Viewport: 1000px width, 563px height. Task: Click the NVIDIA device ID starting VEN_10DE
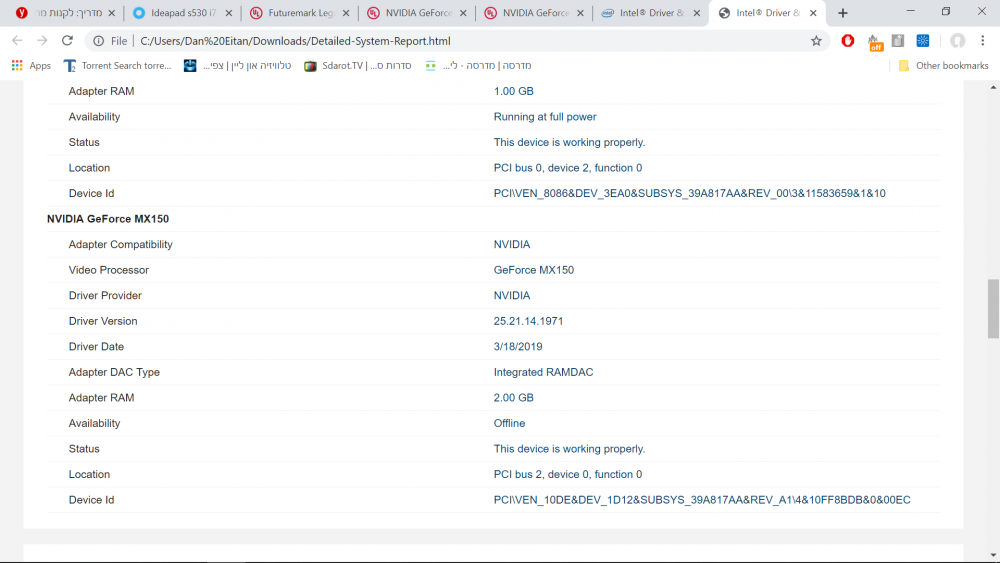702,499
